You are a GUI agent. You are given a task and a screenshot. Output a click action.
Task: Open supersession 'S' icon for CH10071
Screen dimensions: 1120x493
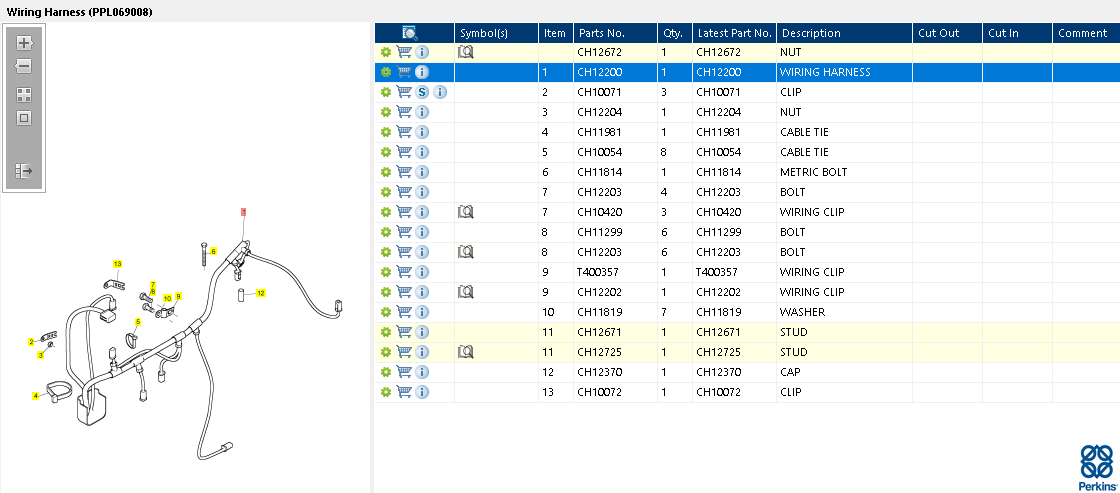tap(422, 92)
